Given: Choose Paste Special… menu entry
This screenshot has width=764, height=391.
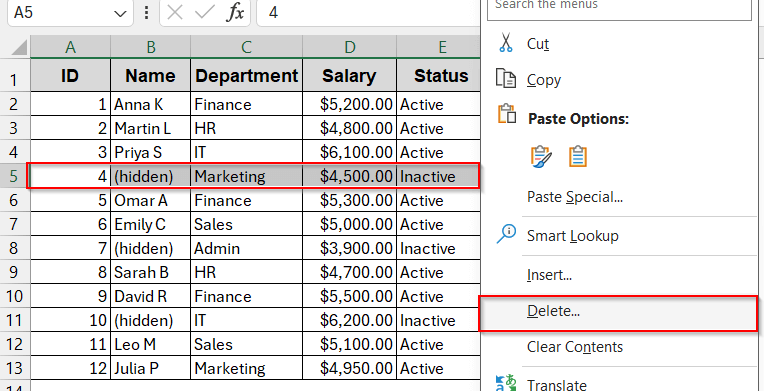Looking at the screenshot, I should tap(575, 197).
